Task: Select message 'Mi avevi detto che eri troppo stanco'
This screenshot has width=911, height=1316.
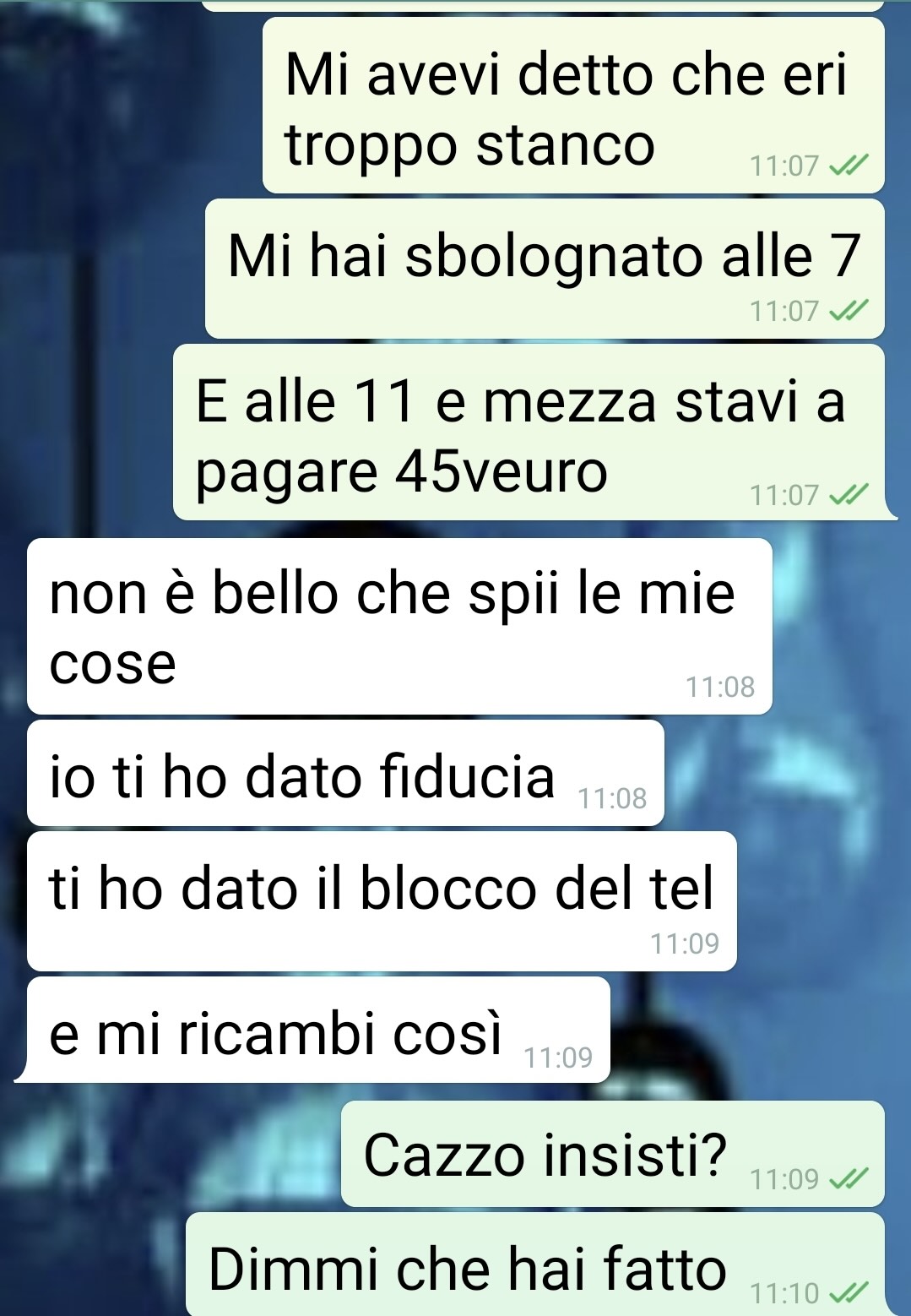Action: [573, 106]
